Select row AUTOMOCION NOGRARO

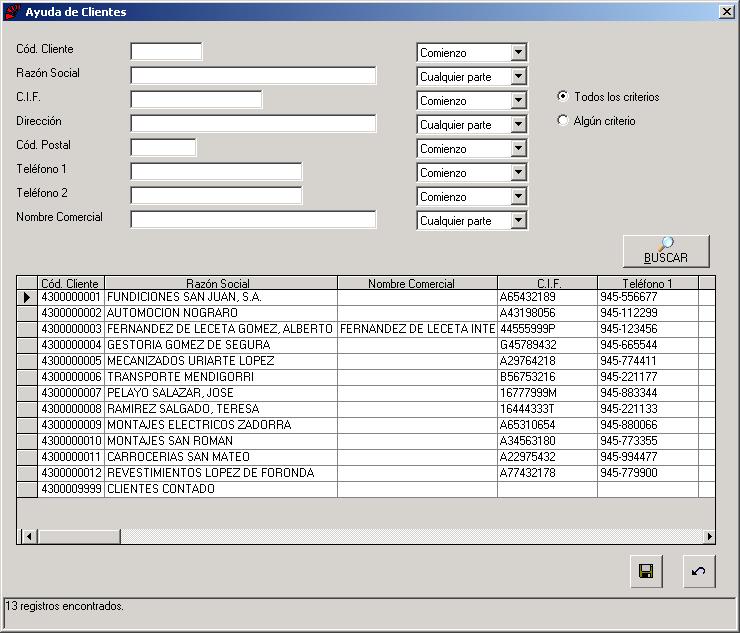[x=367, y=313]
